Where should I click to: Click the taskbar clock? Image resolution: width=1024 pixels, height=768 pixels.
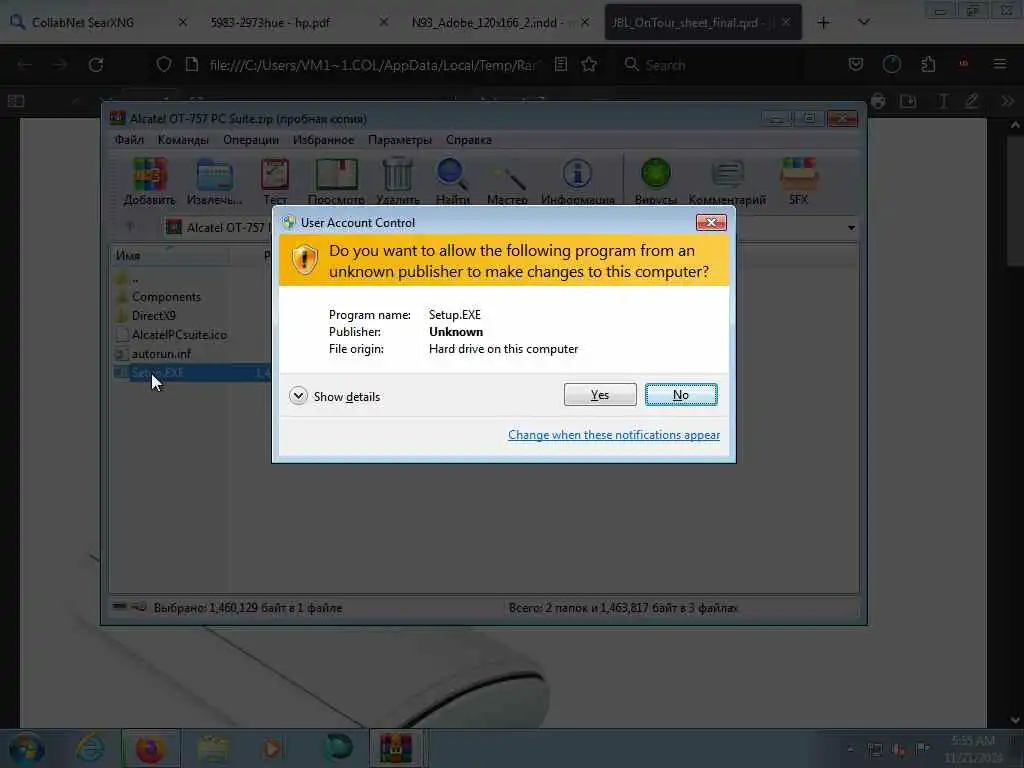tap(973, 749)
